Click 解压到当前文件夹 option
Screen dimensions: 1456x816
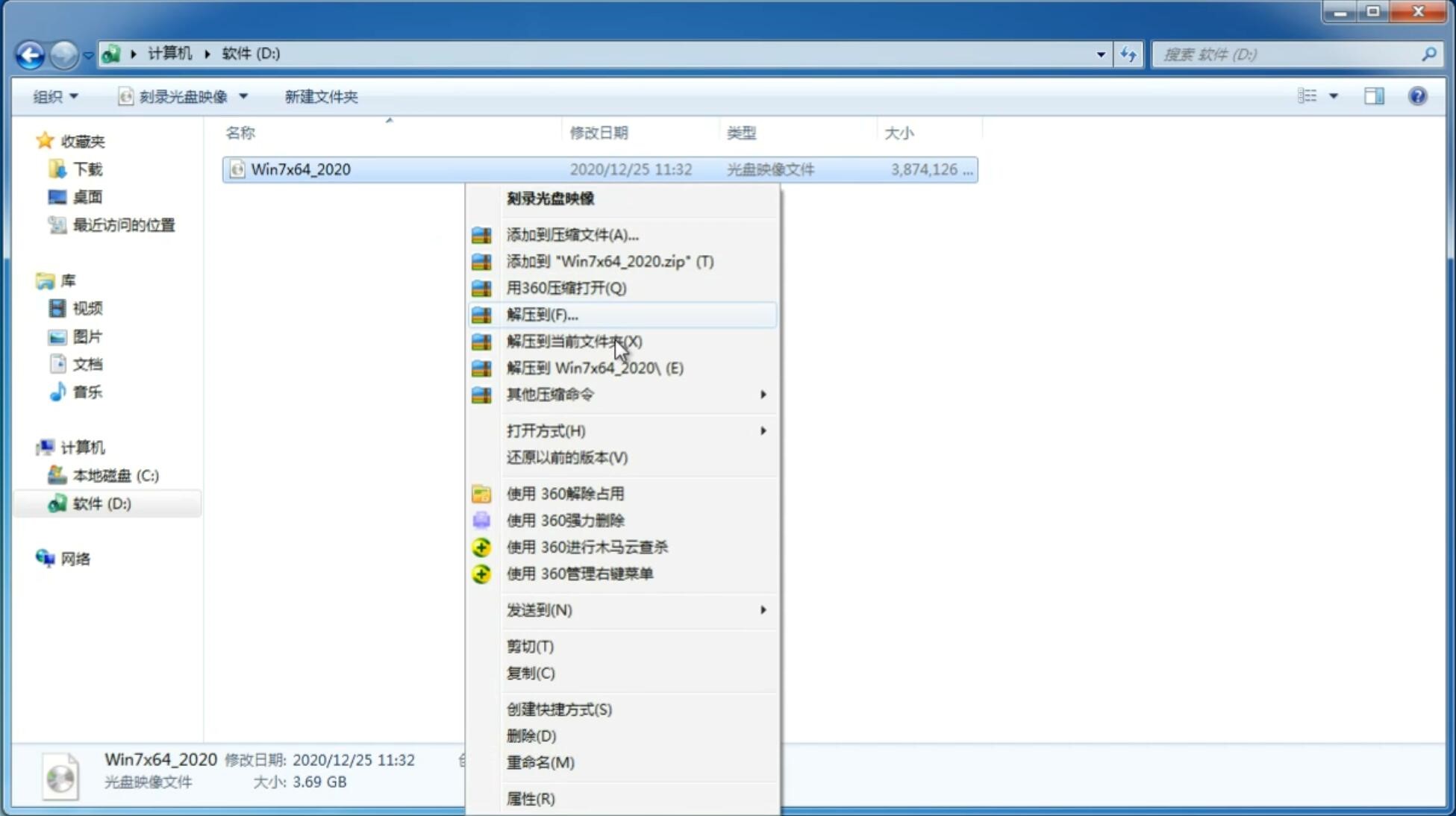(x=574, y=341)
